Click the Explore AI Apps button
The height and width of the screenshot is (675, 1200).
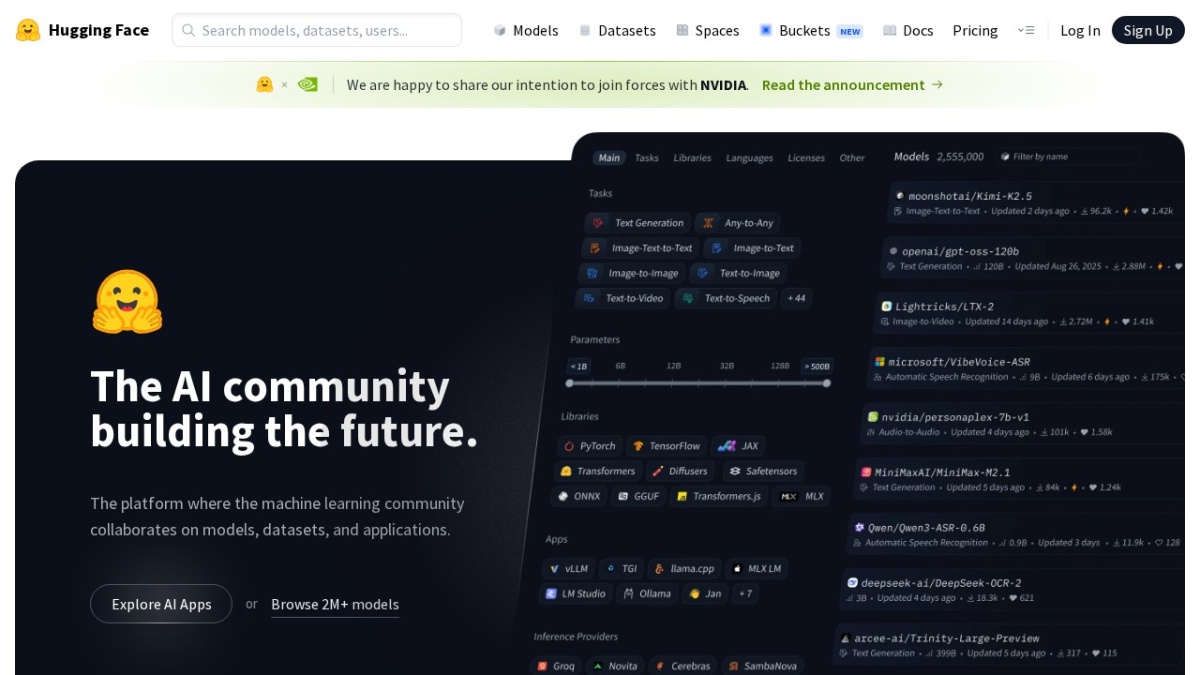tap(161, 604)
